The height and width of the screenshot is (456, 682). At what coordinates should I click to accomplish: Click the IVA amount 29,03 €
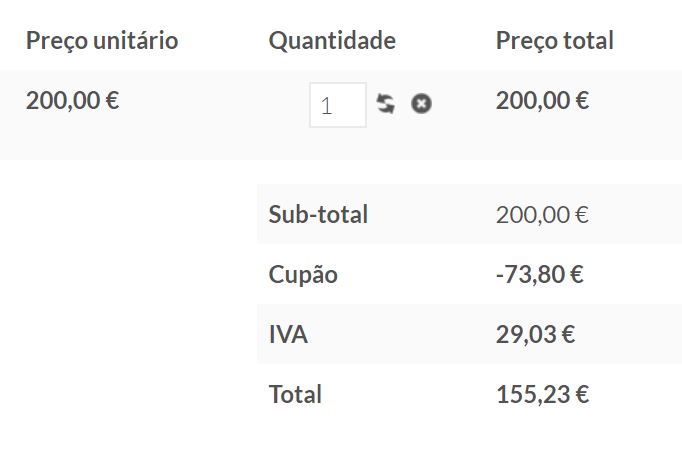[x=536, y=335]
